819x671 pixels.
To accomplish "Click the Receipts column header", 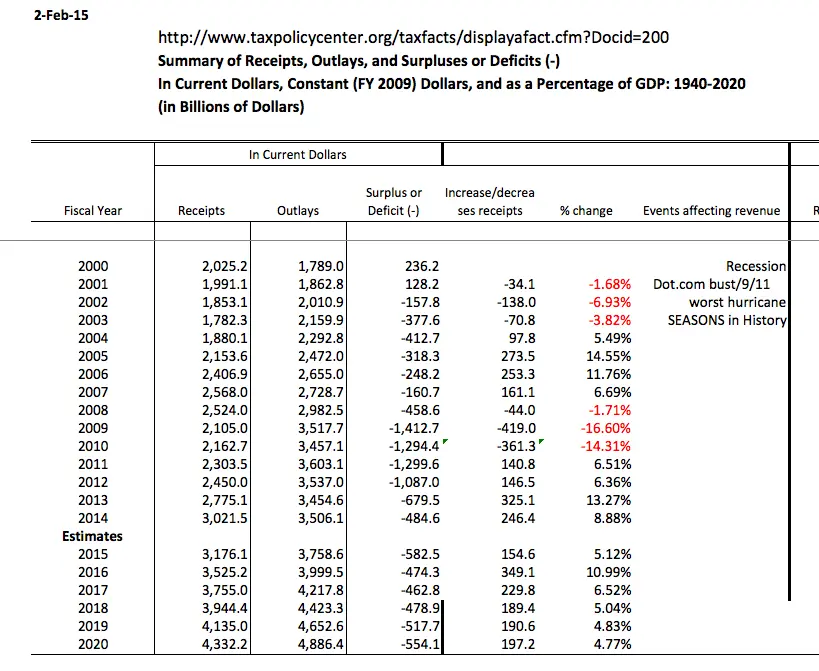I will (201, 211).
